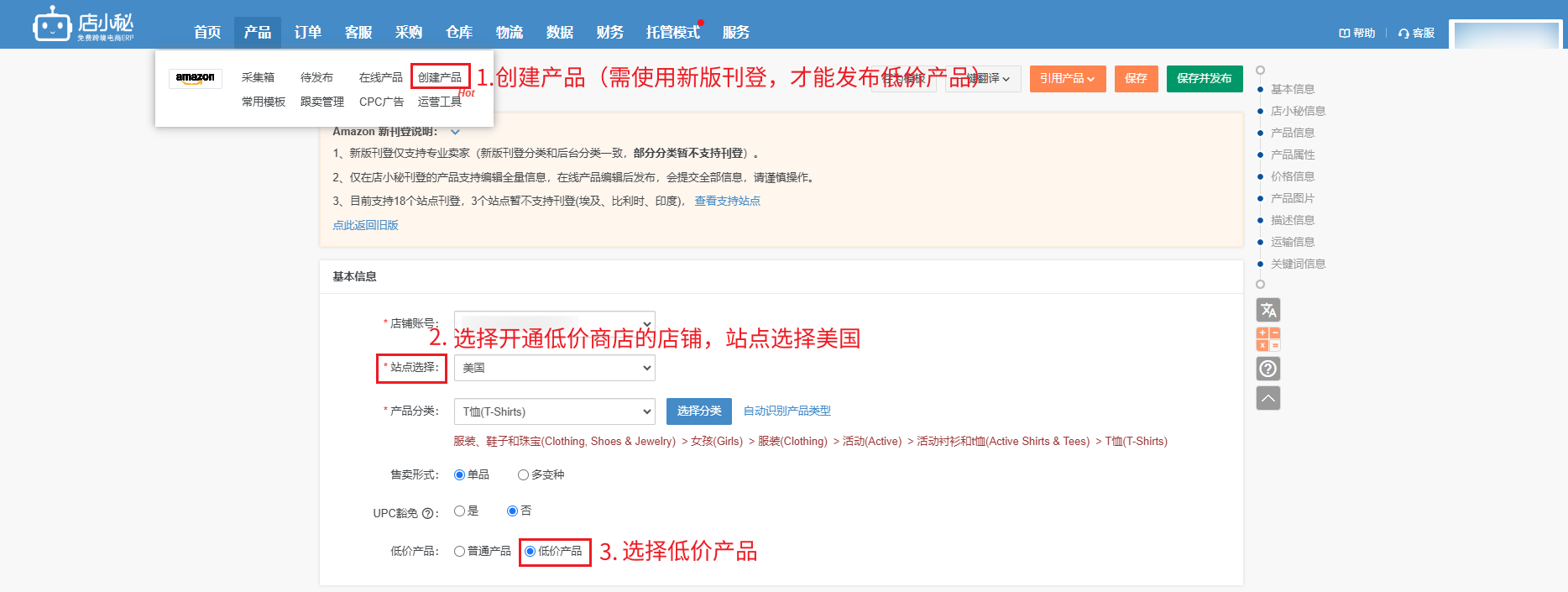Image resolution: width=1568 pixels, height=592 pixels.
Task: Open the 查看支持站点 link
Action: [x=728, y=201]
